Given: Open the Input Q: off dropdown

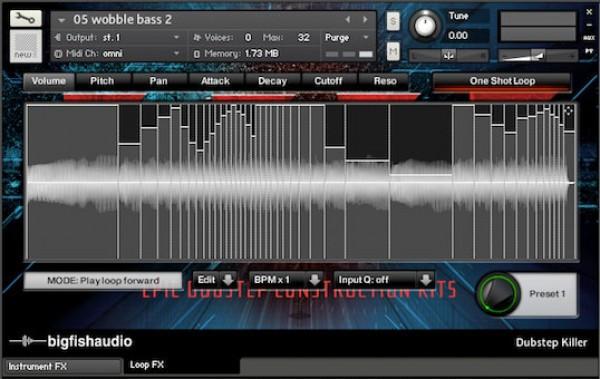Looking at the screenshot, I should (384, 280).
